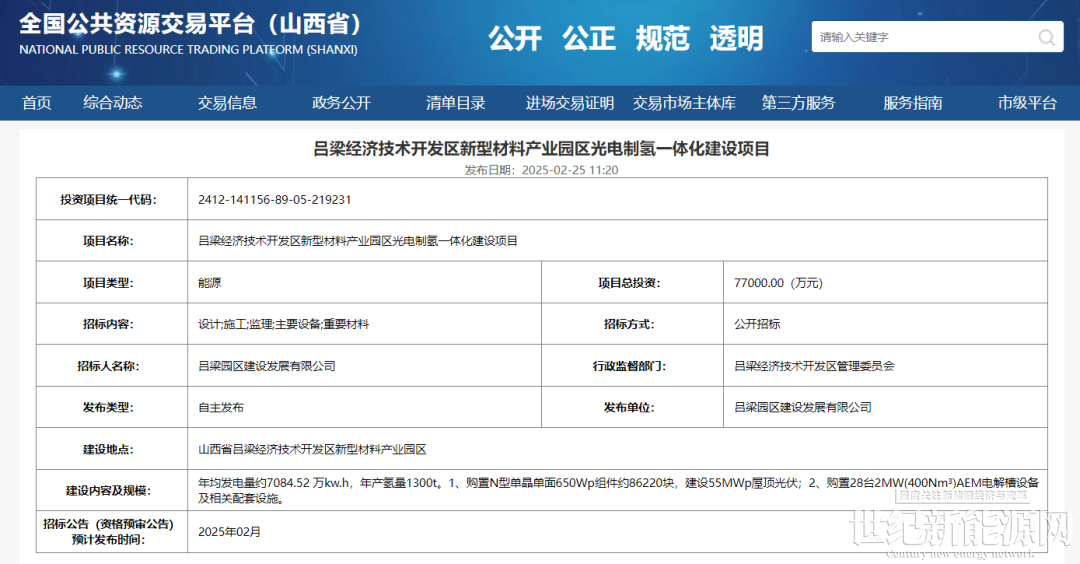Image resolution: width=1080 pixels, height=564 pixels.
Task: Open 交易市场主体库 nav item
Action: coord(685,103)
